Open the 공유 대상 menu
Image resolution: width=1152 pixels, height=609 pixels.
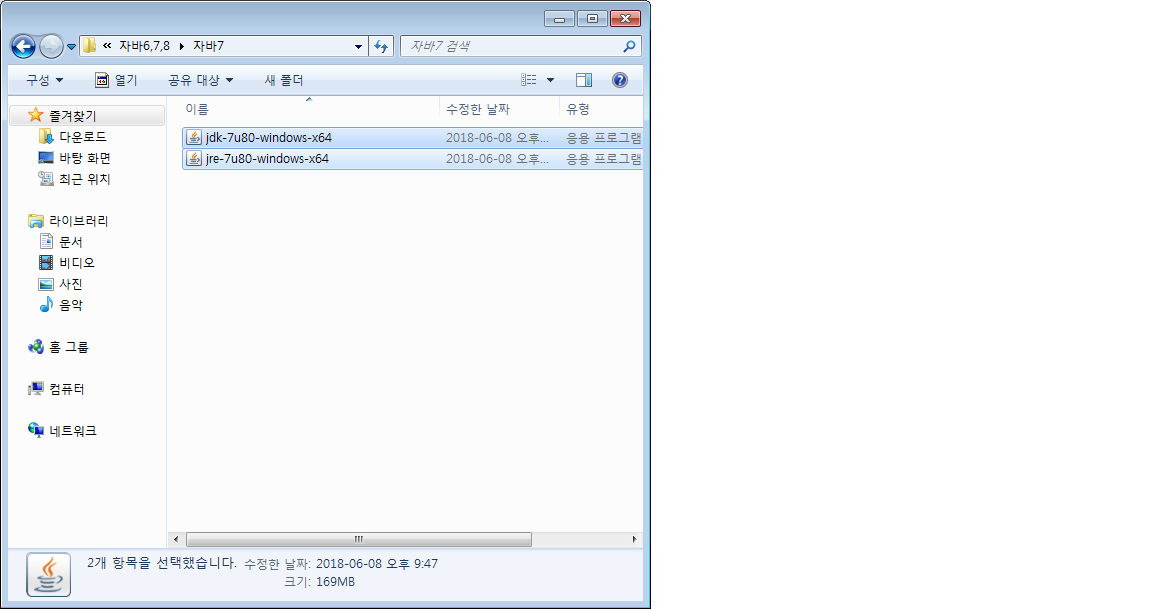click(x=200, y=80)
